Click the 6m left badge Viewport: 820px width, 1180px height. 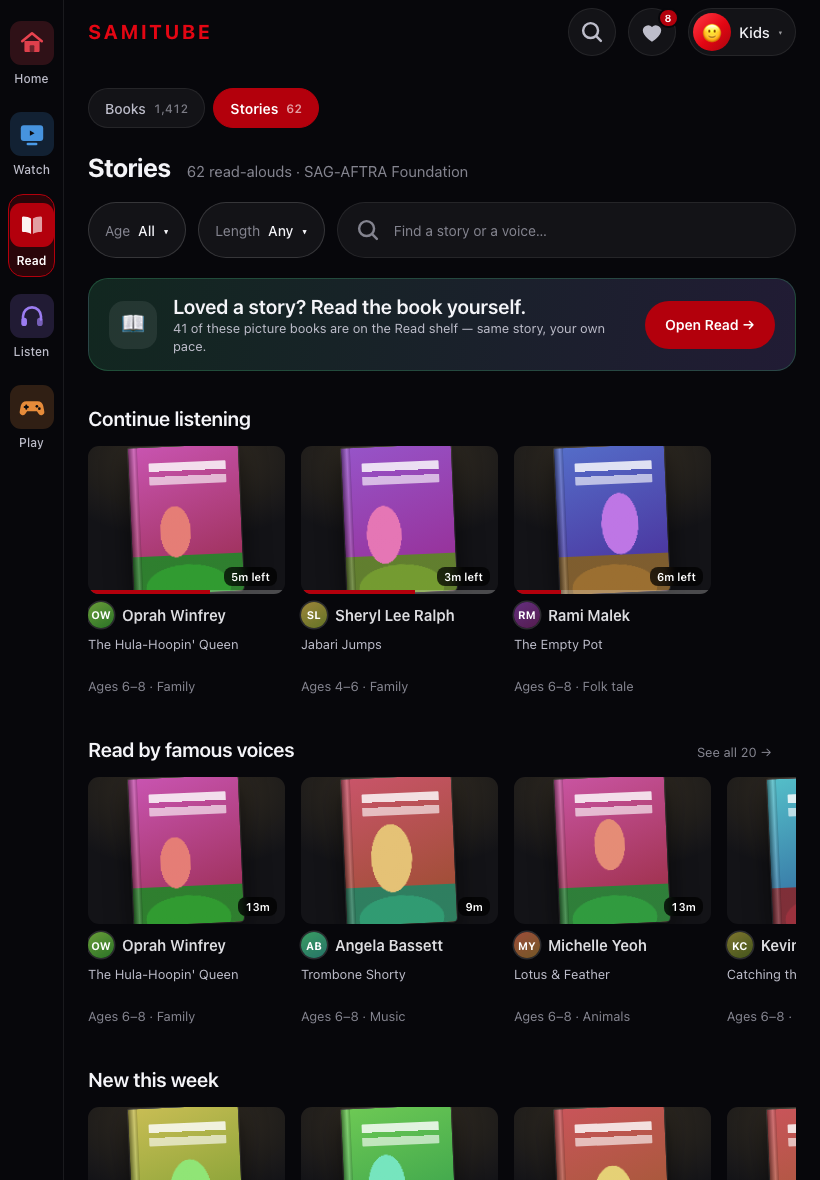pos(676,577)
